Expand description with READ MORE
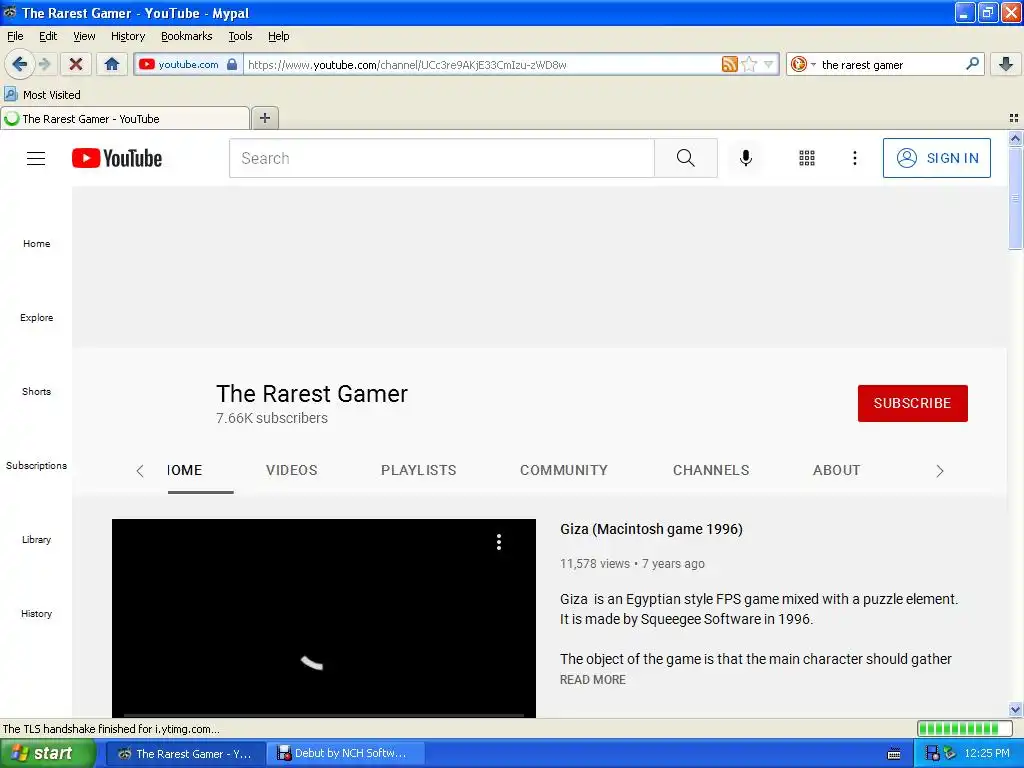1024x768 pixels. (x=592, y=680)
